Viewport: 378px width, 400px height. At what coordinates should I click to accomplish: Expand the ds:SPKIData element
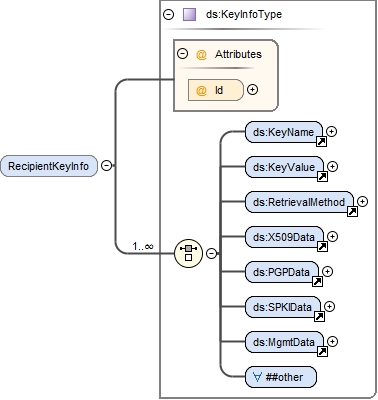[329, 306]
